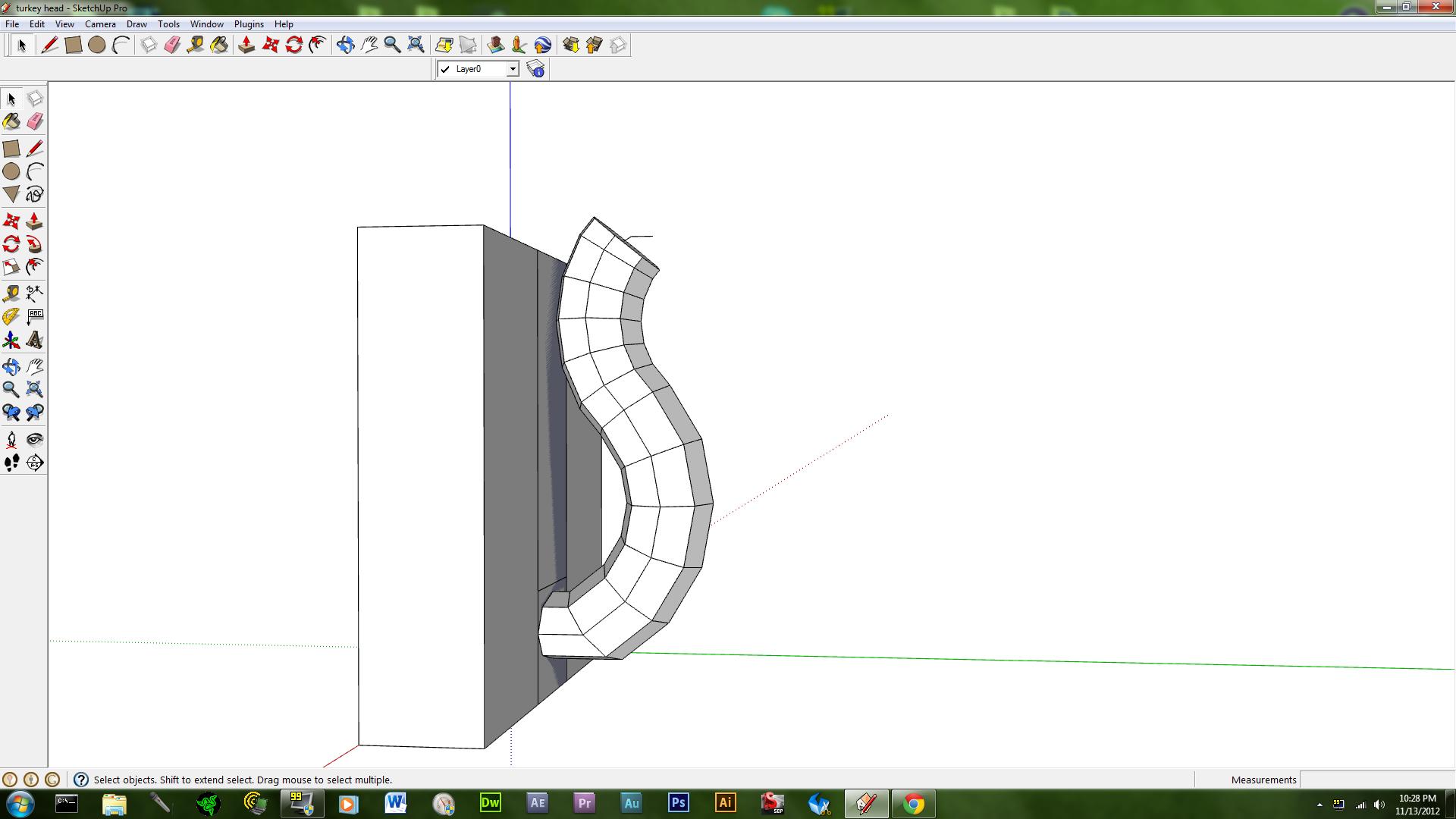Open Google Chrome from the taskbar
The image size is (1456, 819).
913,803
